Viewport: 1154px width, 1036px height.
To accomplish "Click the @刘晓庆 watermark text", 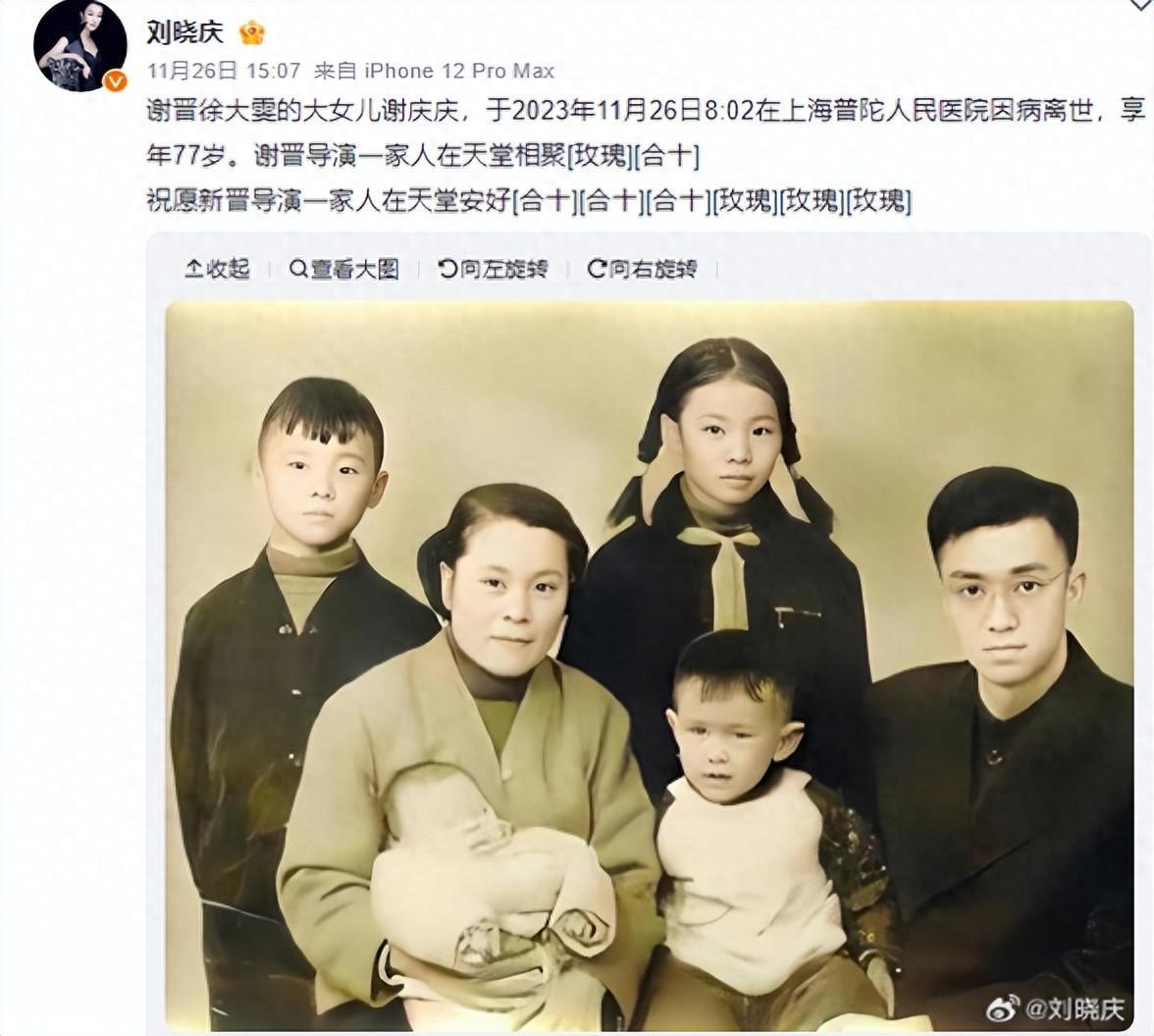I will tap(1075, 1009).
